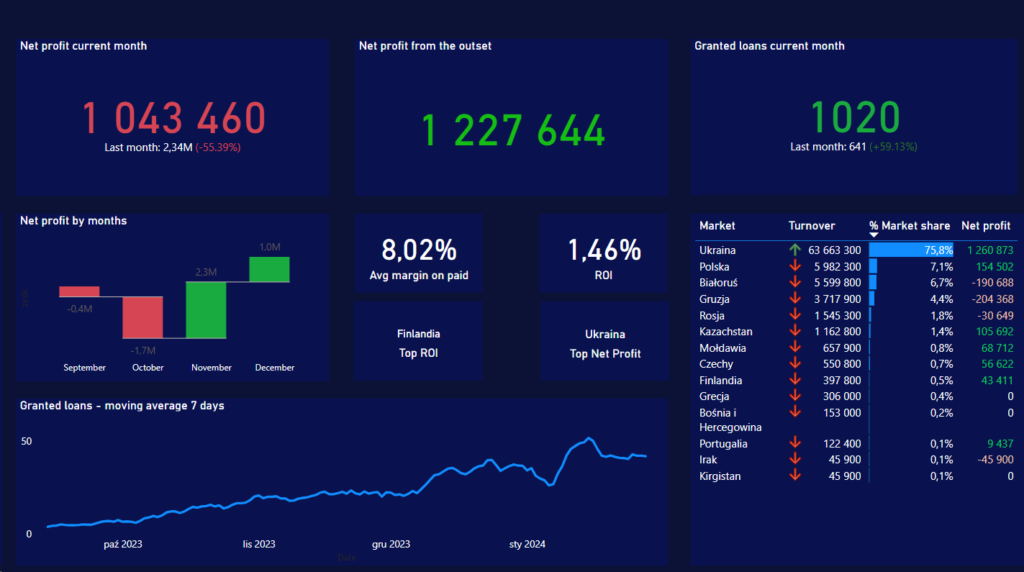This screenshot has height=572, width=1024.
Task: Click the red down arrow for Polska
Action: click(x=795, y=267)
